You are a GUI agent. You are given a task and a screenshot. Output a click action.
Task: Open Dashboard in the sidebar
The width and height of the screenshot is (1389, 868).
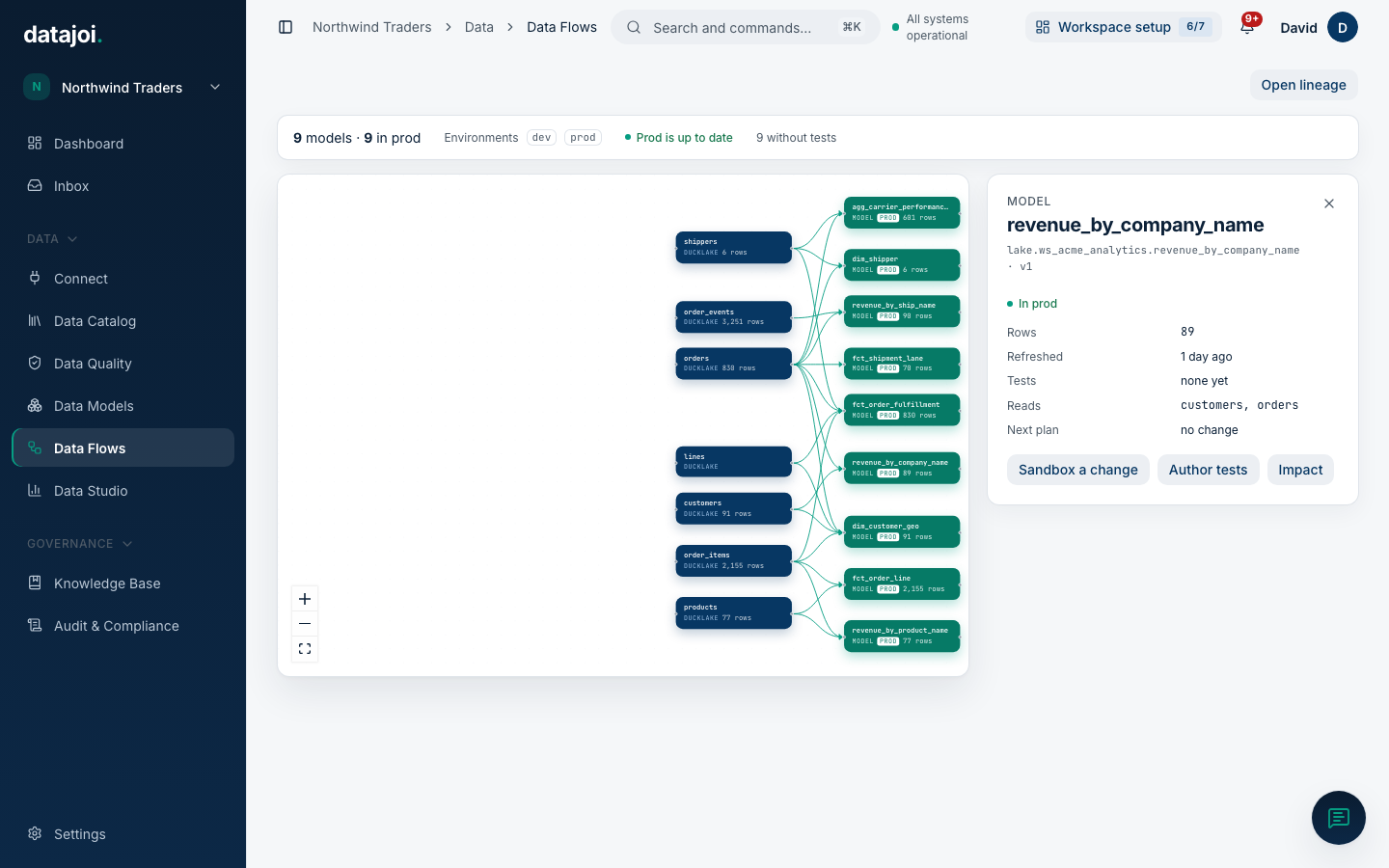(x=123, y=144)
